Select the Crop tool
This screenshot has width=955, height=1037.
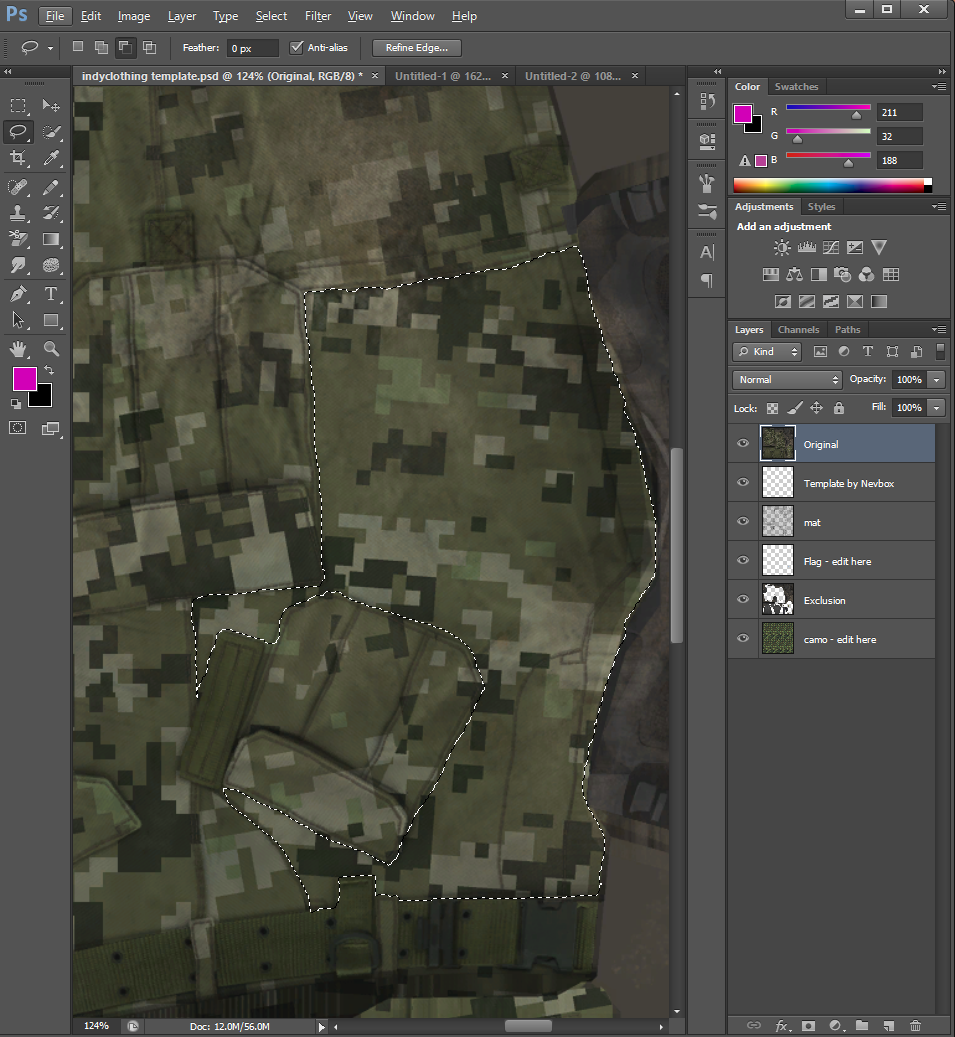(18, 158)
